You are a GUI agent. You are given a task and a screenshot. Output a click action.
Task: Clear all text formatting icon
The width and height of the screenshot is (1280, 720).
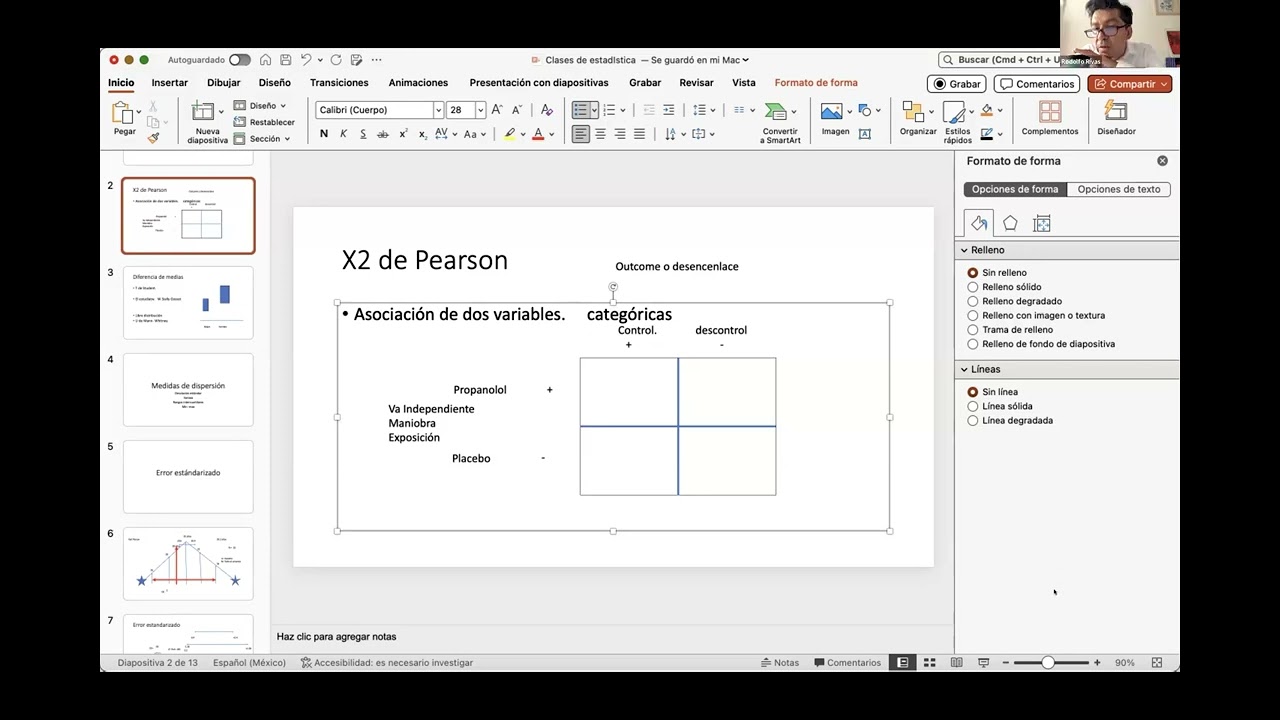point(546,110)
